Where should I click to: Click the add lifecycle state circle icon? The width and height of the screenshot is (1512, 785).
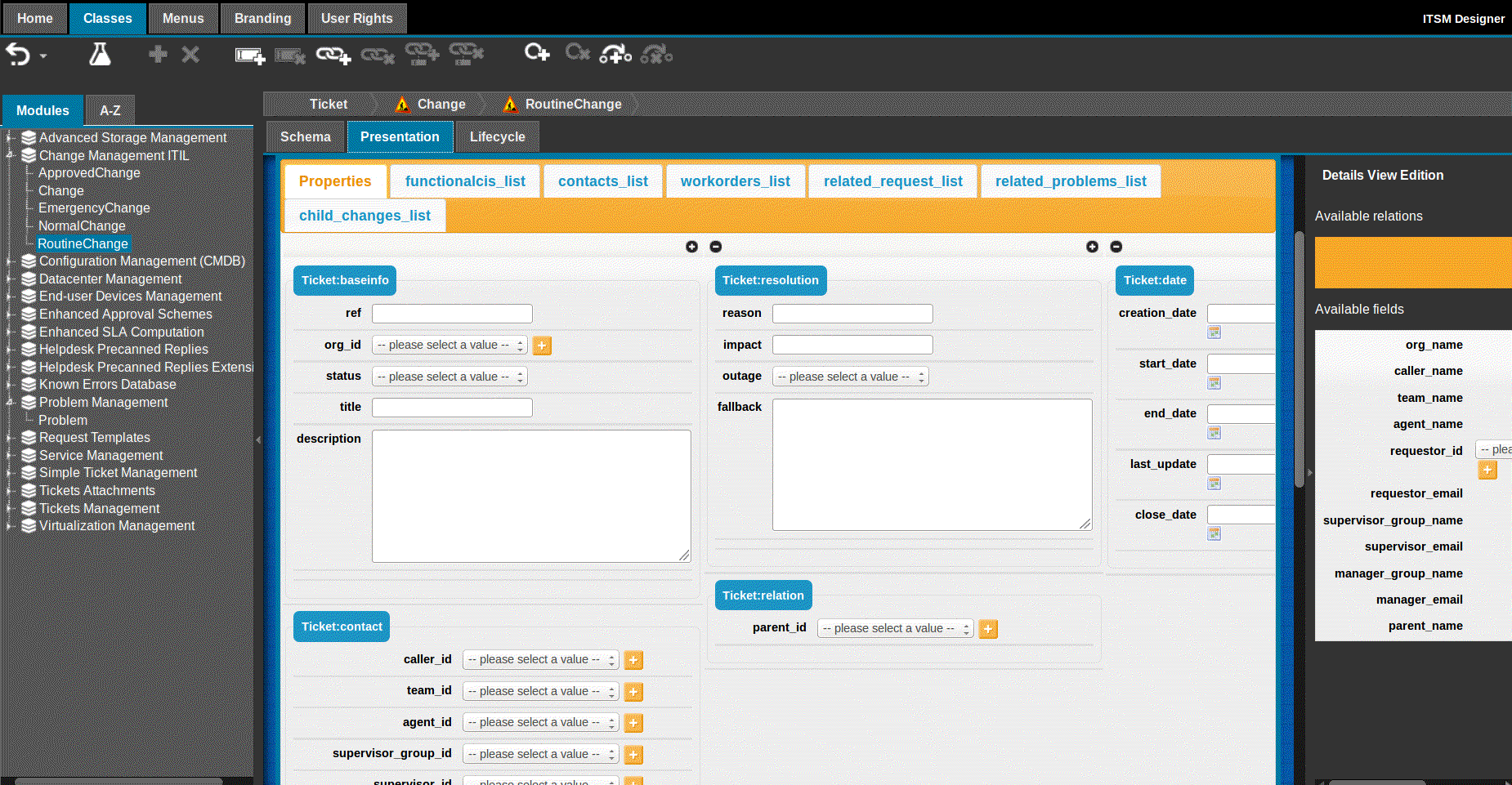(x=536, y=53)
